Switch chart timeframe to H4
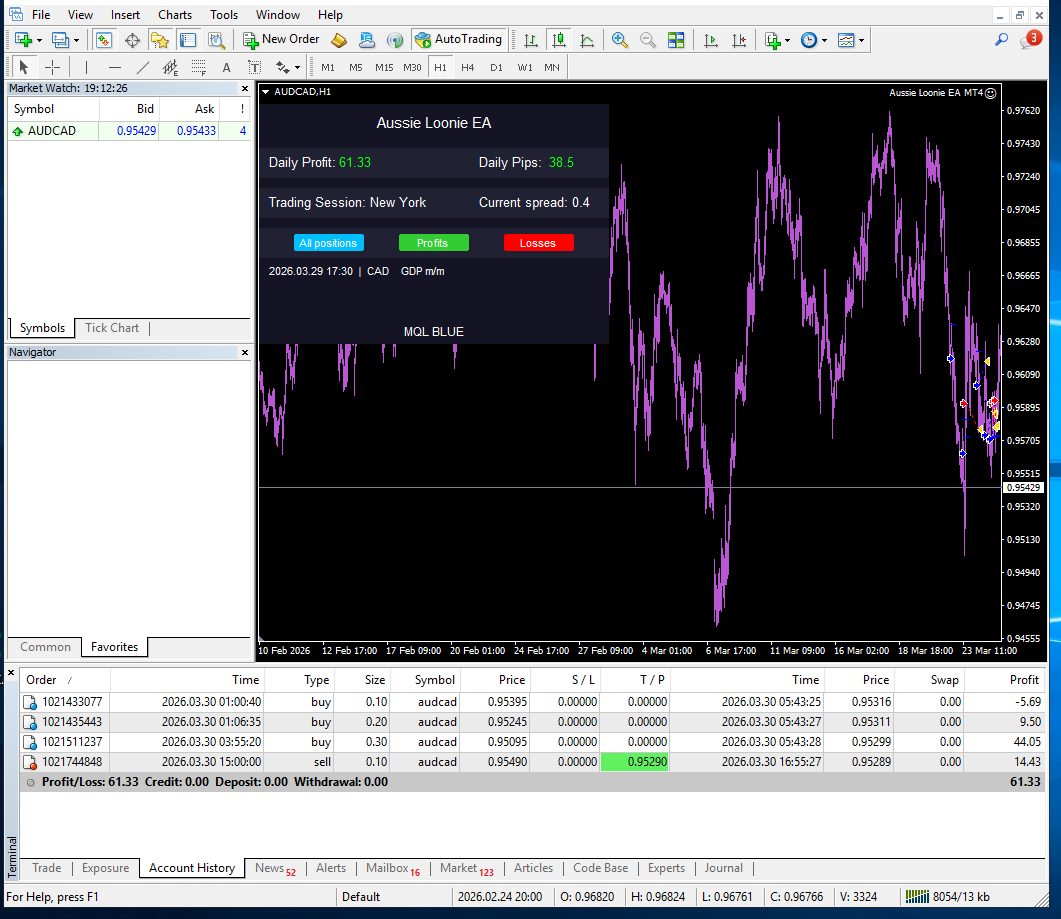This screenshot has height=919, width=1061. [468, 67]
